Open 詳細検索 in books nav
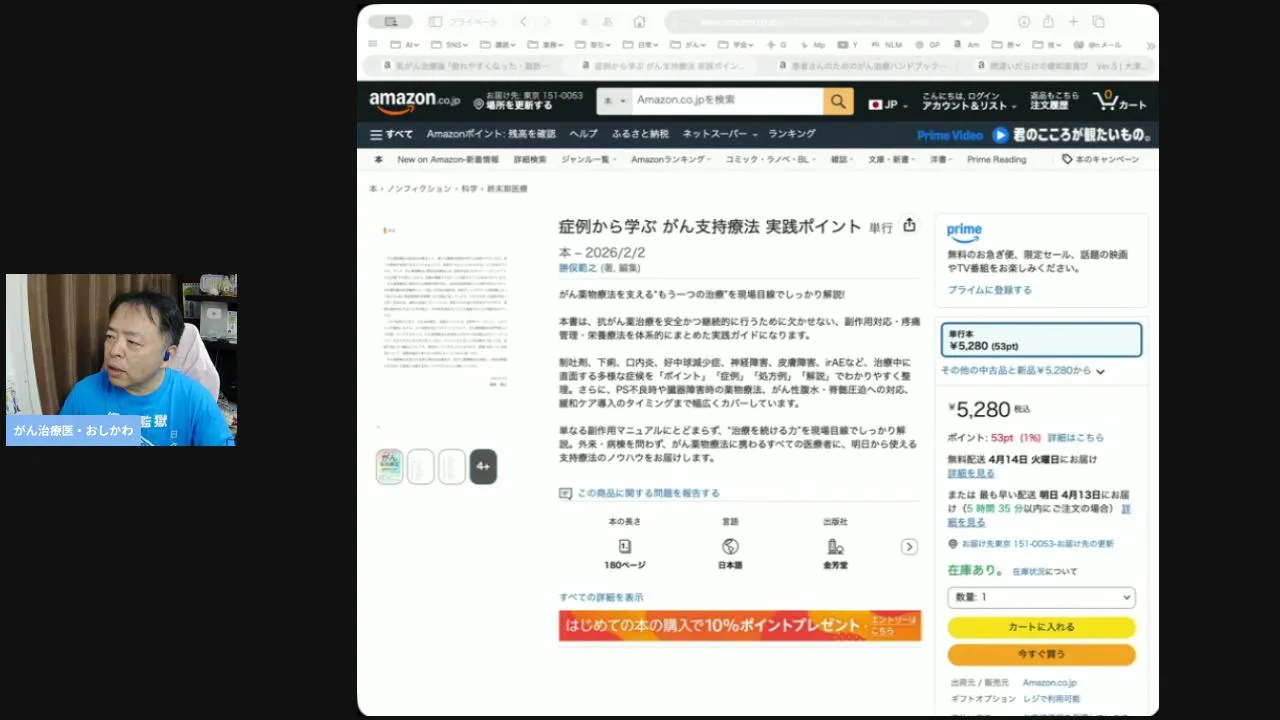Viewport: 1280px width, 720px height. coord(530,159)
